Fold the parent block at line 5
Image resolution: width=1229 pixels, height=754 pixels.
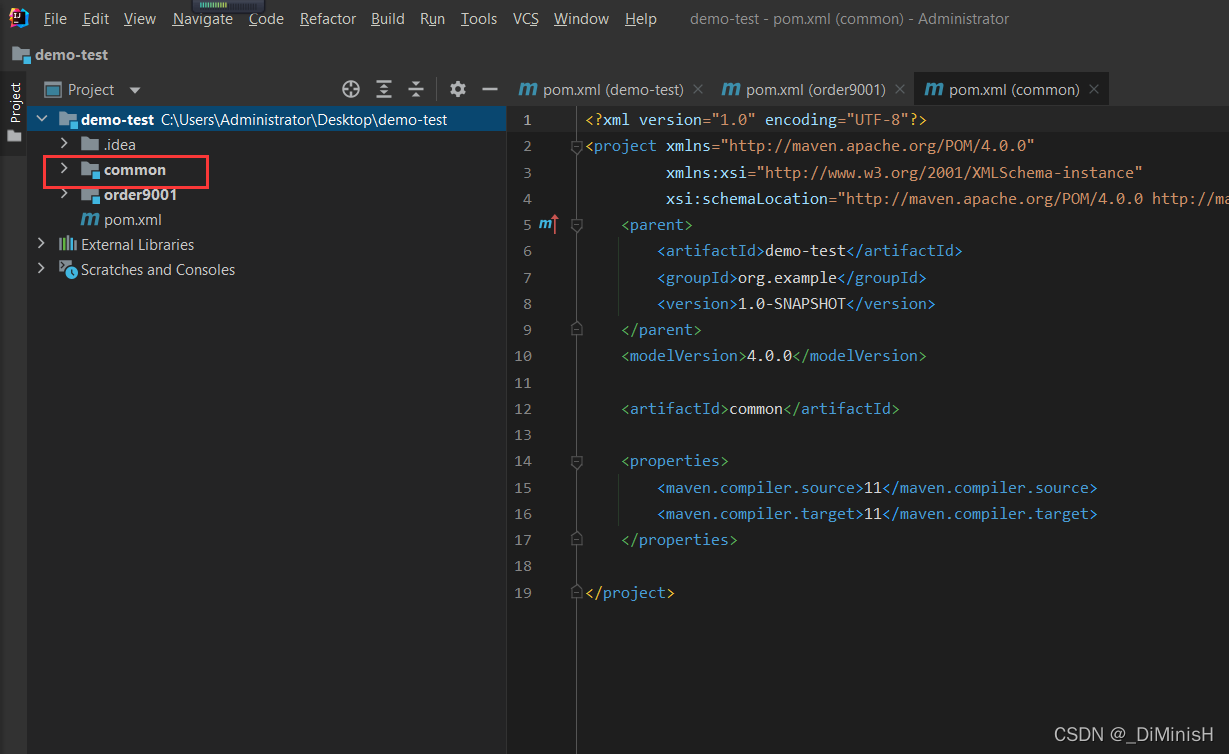(576, 225)
